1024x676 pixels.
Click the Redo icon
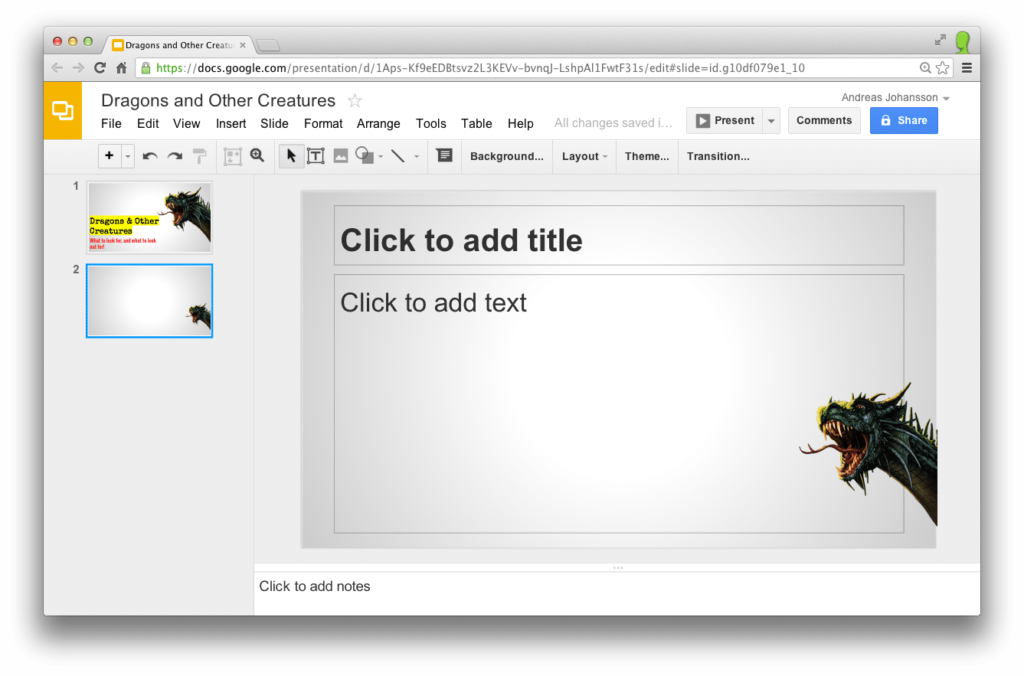(x=174, y=156)
